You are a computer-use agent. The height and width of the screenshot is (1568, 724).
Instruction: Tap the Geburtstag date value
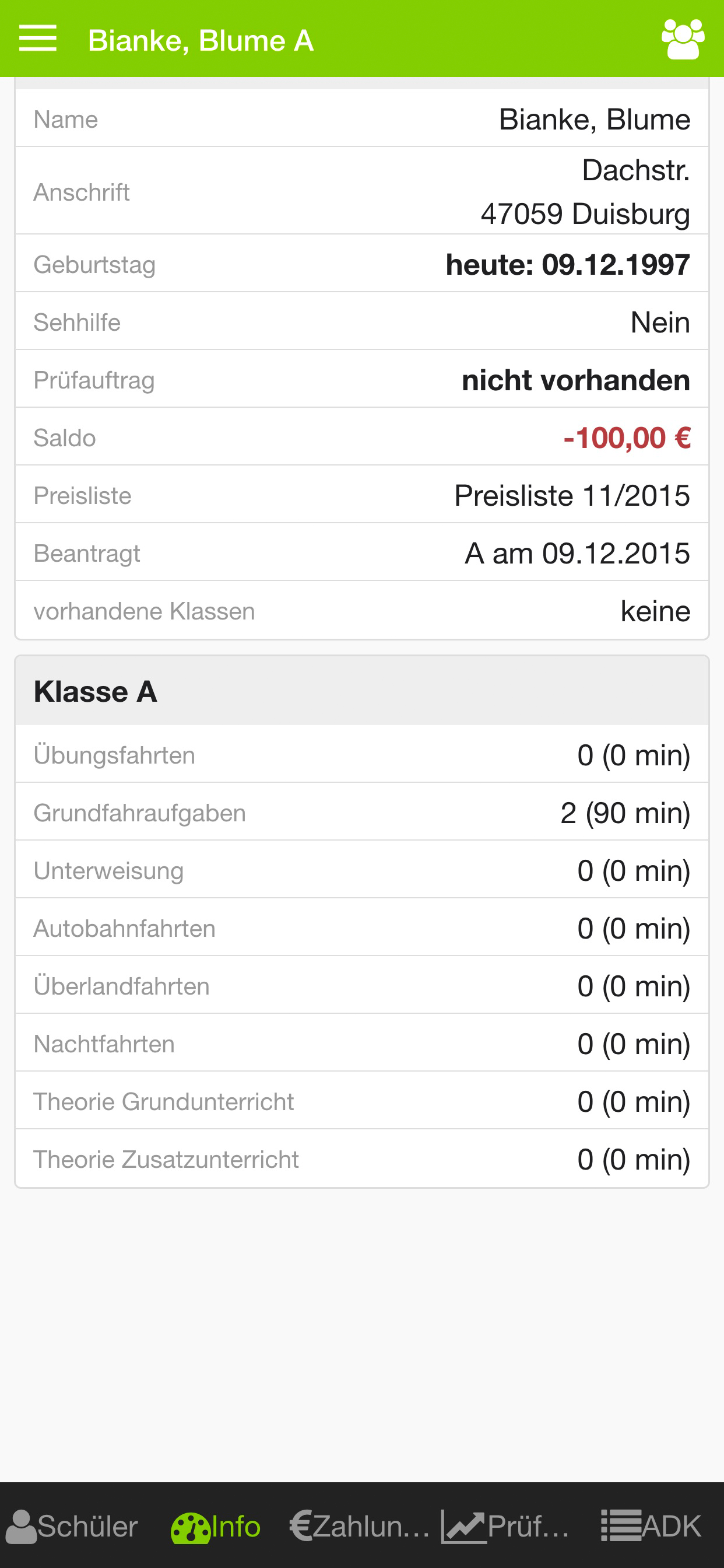[x=568, y=264]
